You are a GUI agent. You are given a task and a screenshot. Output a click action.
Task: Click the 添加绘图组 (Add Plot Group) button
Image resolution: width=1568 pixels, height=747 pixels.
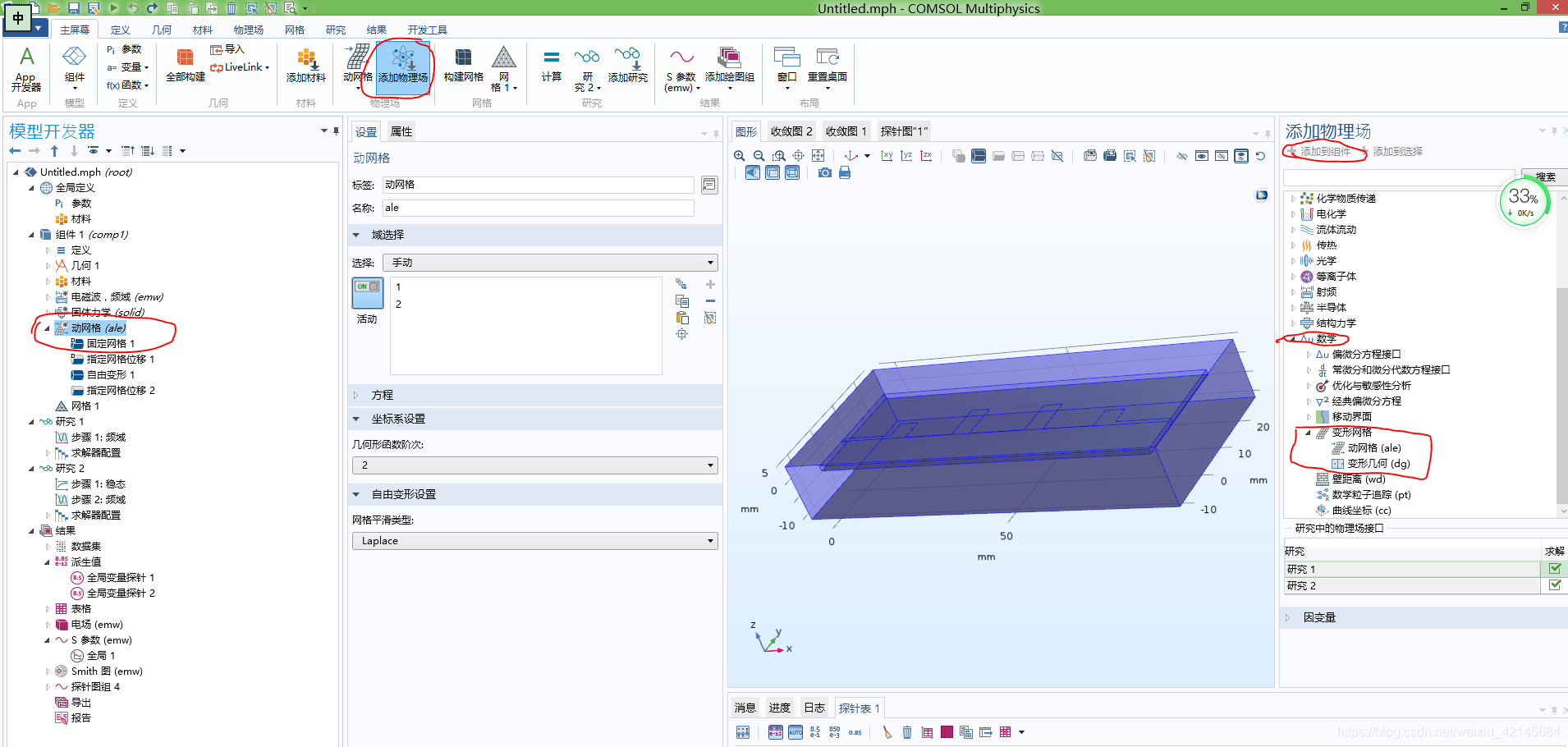[730, 69]
